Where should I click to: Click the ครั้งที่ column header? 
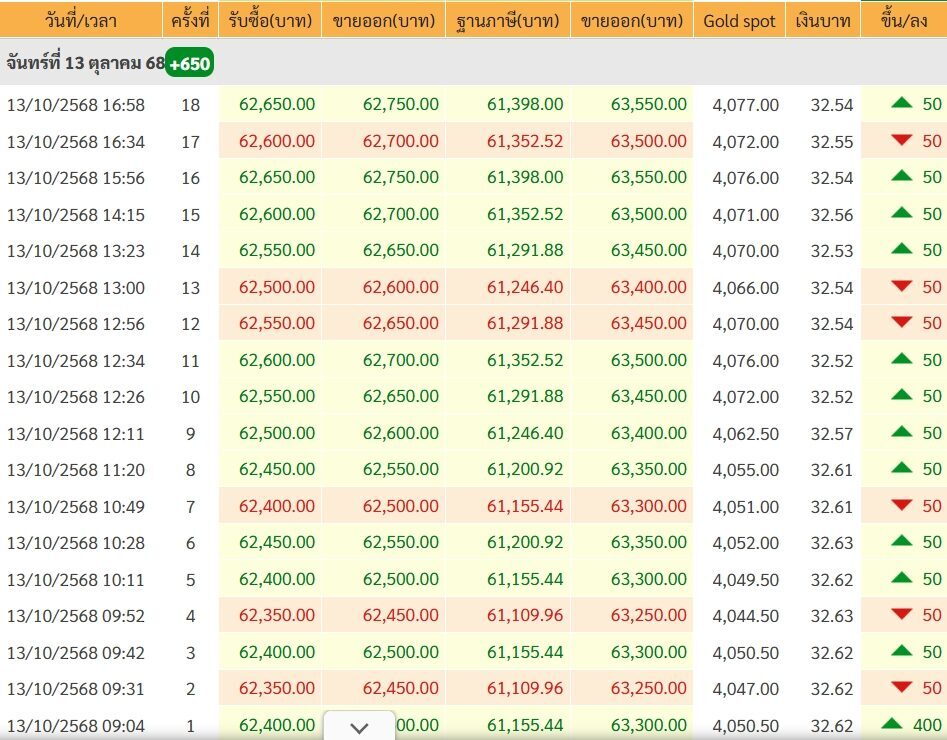tap(190, 21)
